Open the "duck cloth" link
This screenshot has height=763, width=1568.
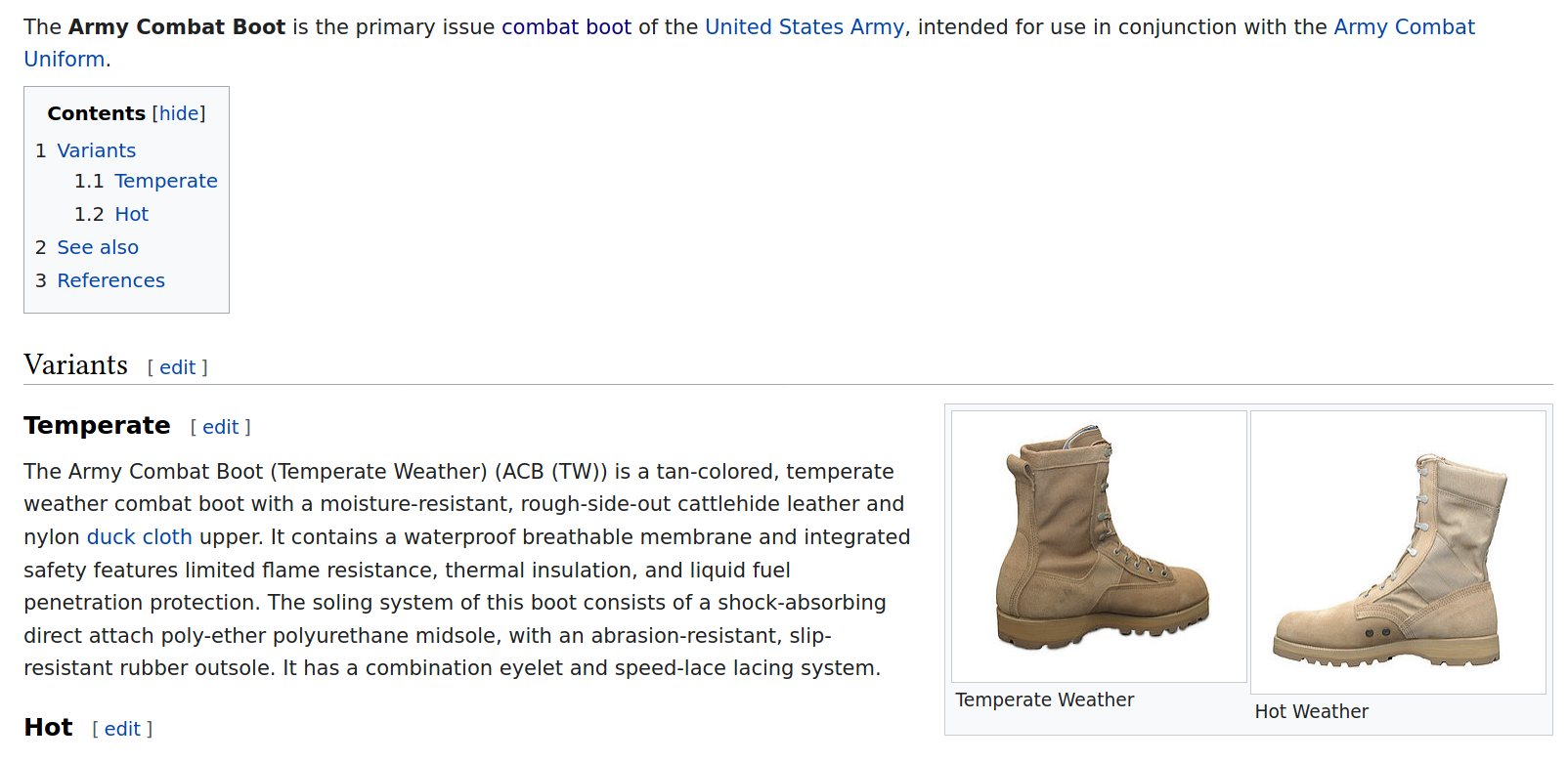click(139, 536)
